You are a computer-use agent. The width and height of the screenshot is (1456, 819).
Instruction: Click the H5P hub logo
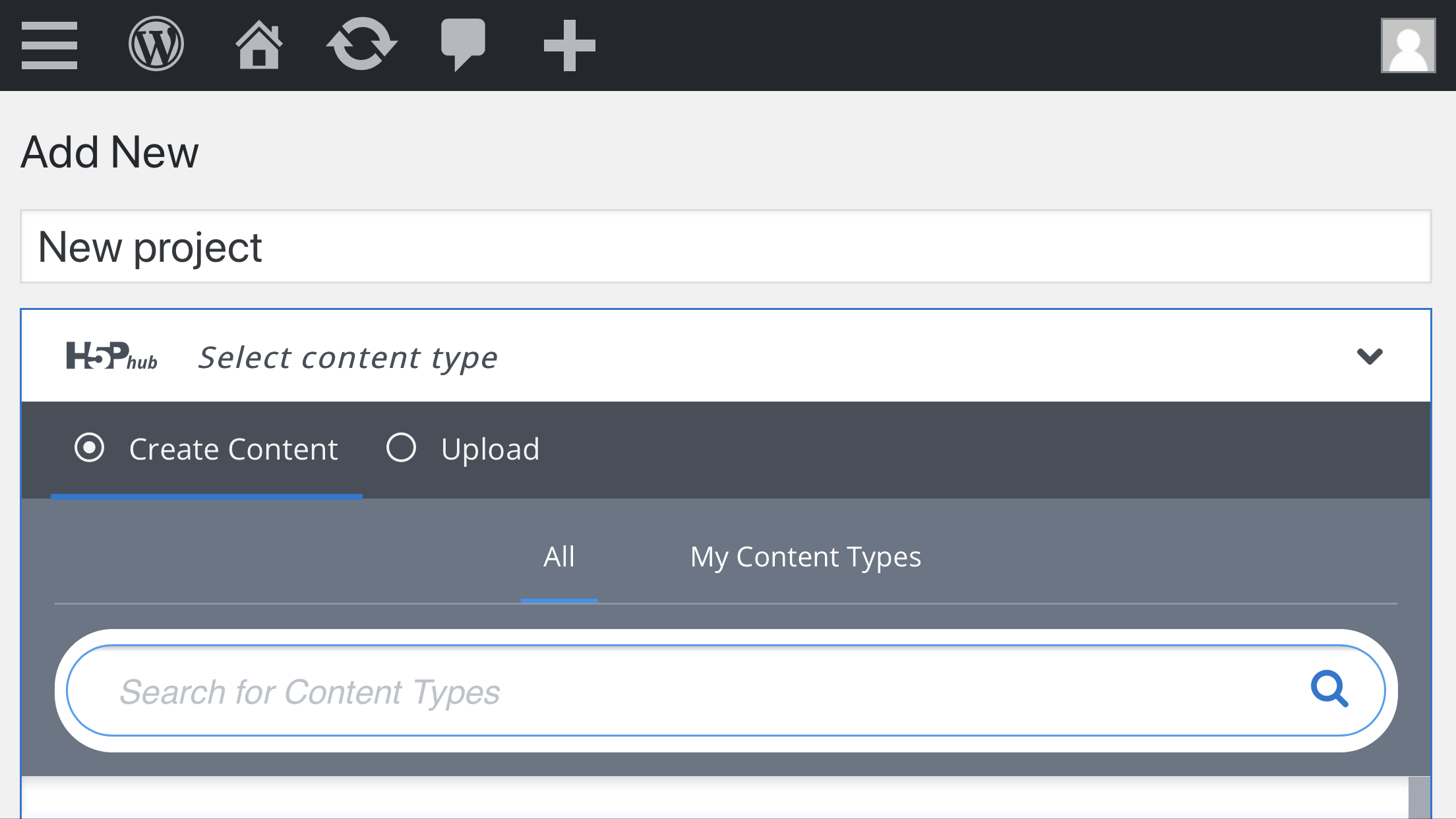tap(112, 356)
